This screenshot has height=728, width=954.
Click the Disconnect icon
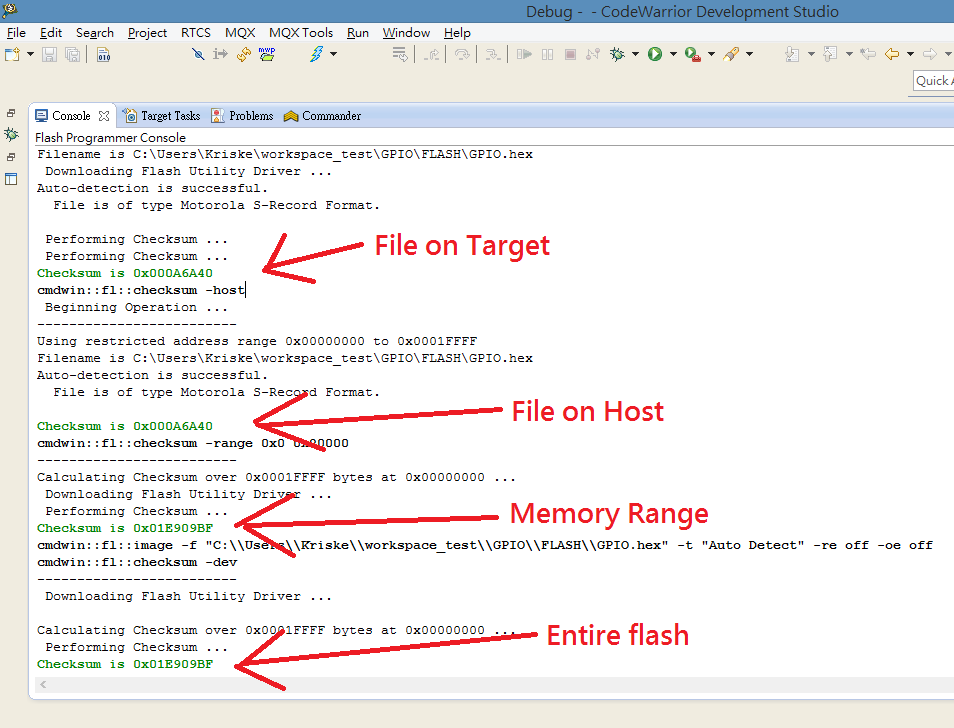tap(593, 55)
